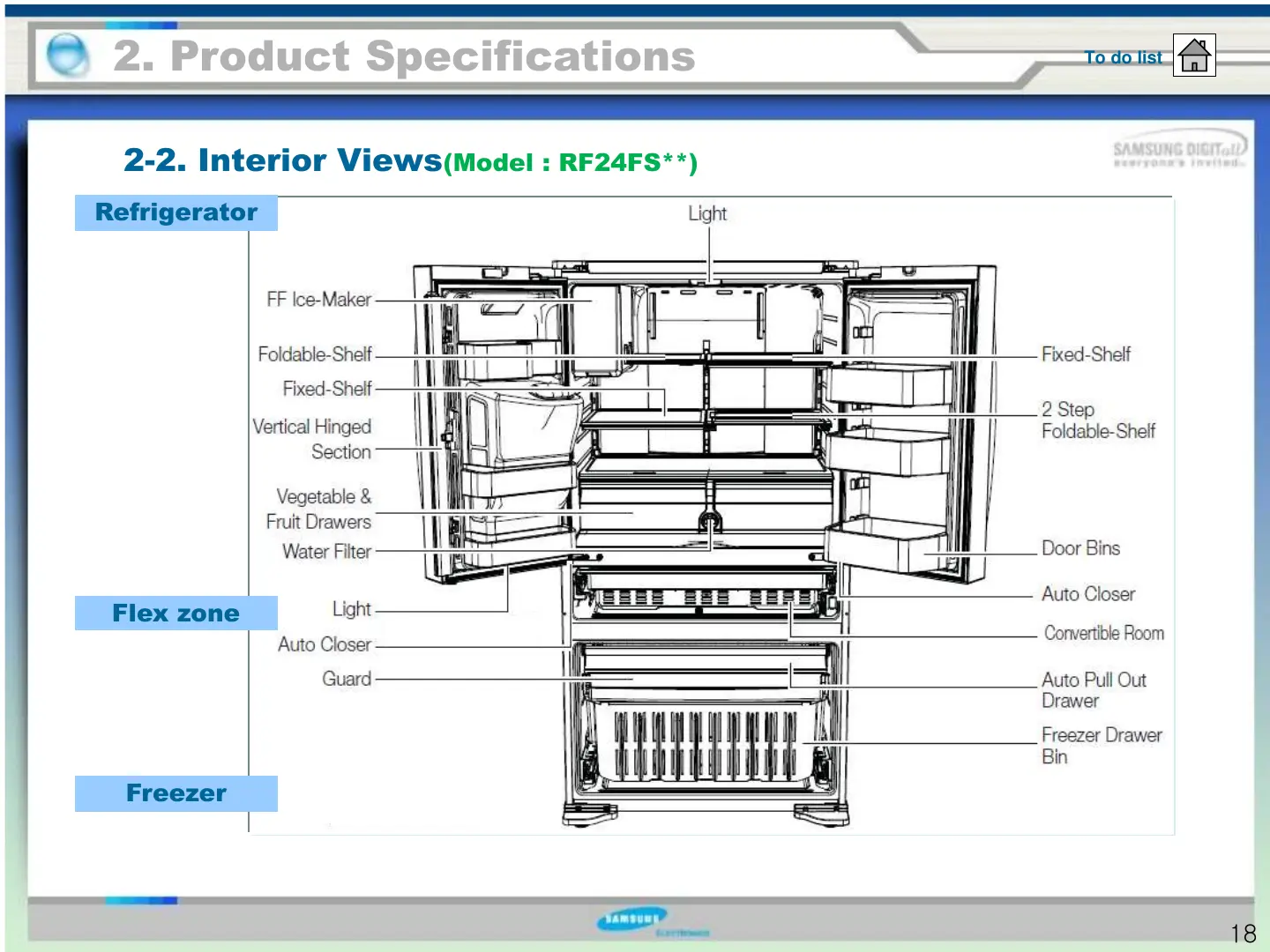The width and height of the screenshot is (1270, 952).
Task: Click the Auto Pull Out Drawer label
Action: pyautogui.click(x=1094, y=690)
